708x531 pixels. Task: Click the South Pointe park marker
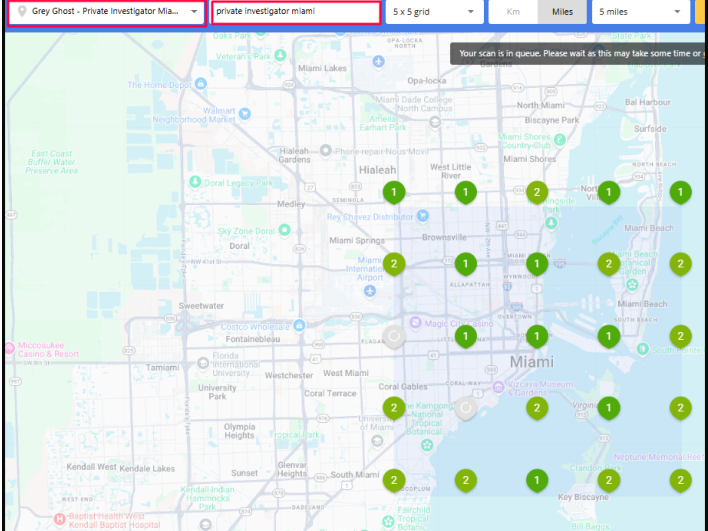[x=643, y=349]
